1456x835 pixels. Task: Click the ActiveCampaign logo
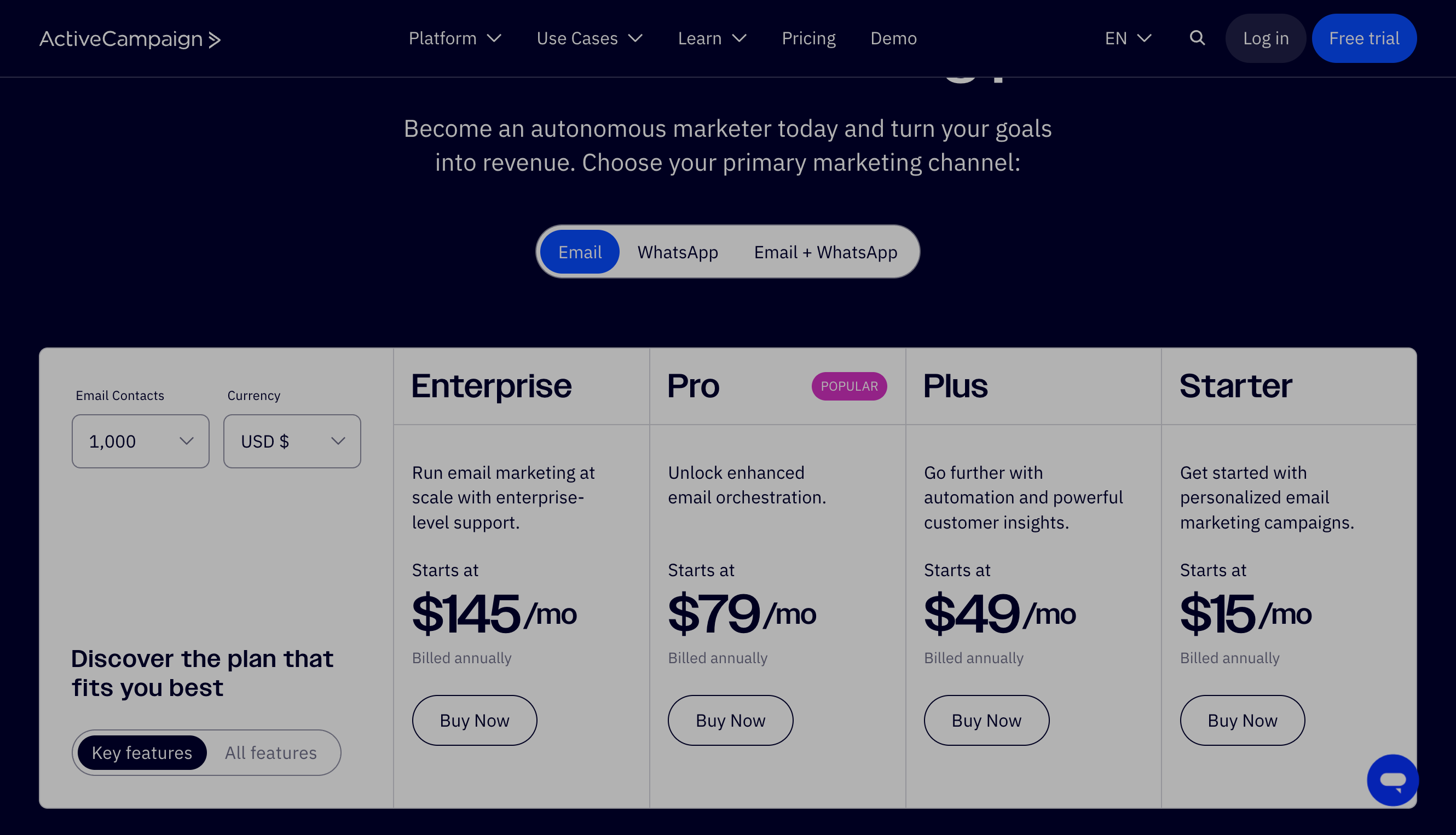pos(130,39)
